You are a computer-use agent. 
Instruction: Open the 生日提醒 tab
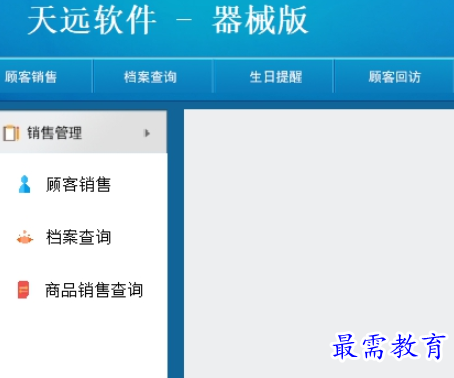pos(276,77)
